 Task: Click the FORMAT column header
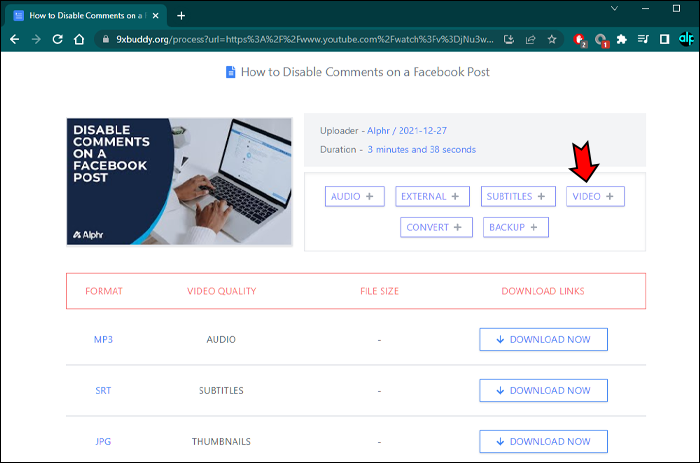click(x=104, y=291)
